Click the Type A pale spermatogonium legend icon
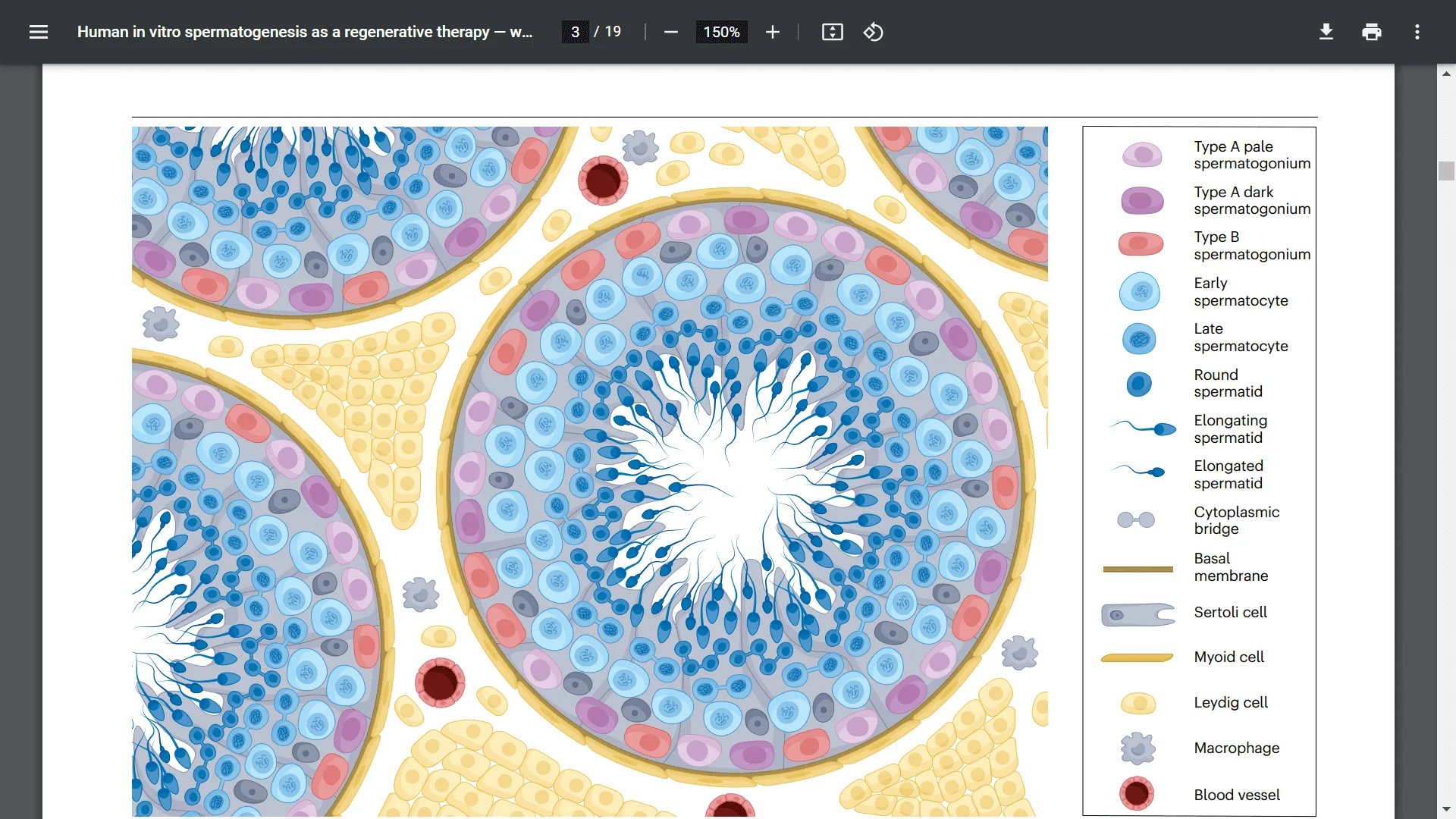 pyautogui.click(x=1142, y=155)
